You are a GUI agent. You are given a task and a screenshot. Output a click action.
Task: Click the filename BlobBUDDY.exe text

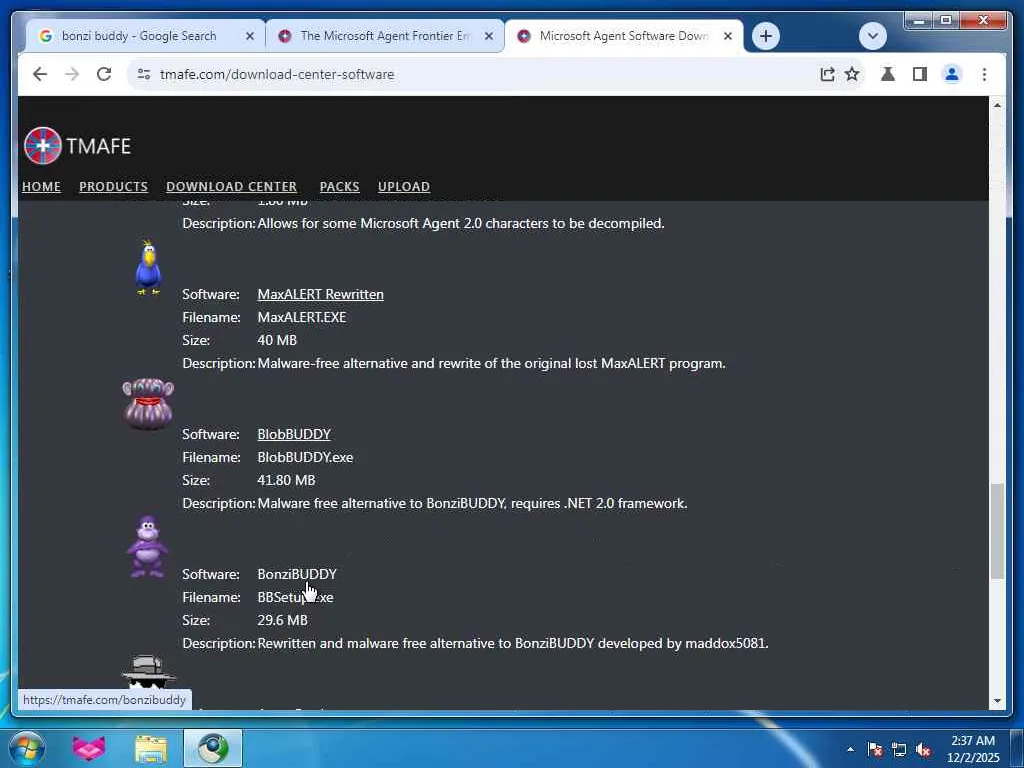tap(305, 457)
